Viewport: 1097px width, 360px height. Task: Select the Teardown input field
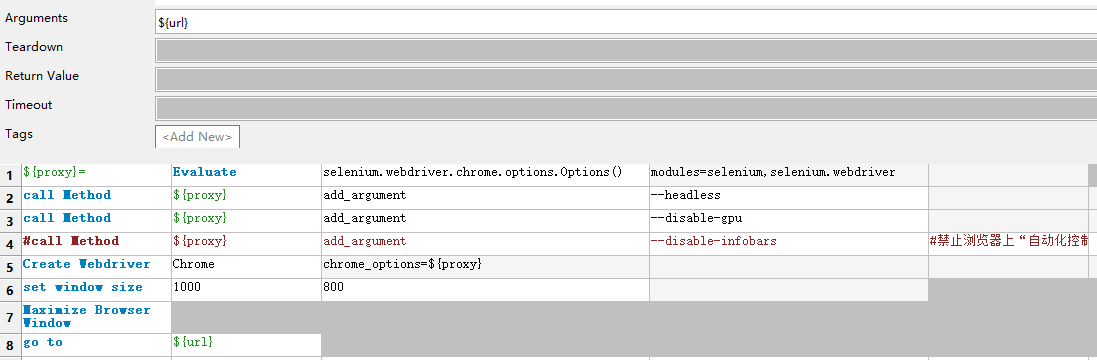pos(626,50)
